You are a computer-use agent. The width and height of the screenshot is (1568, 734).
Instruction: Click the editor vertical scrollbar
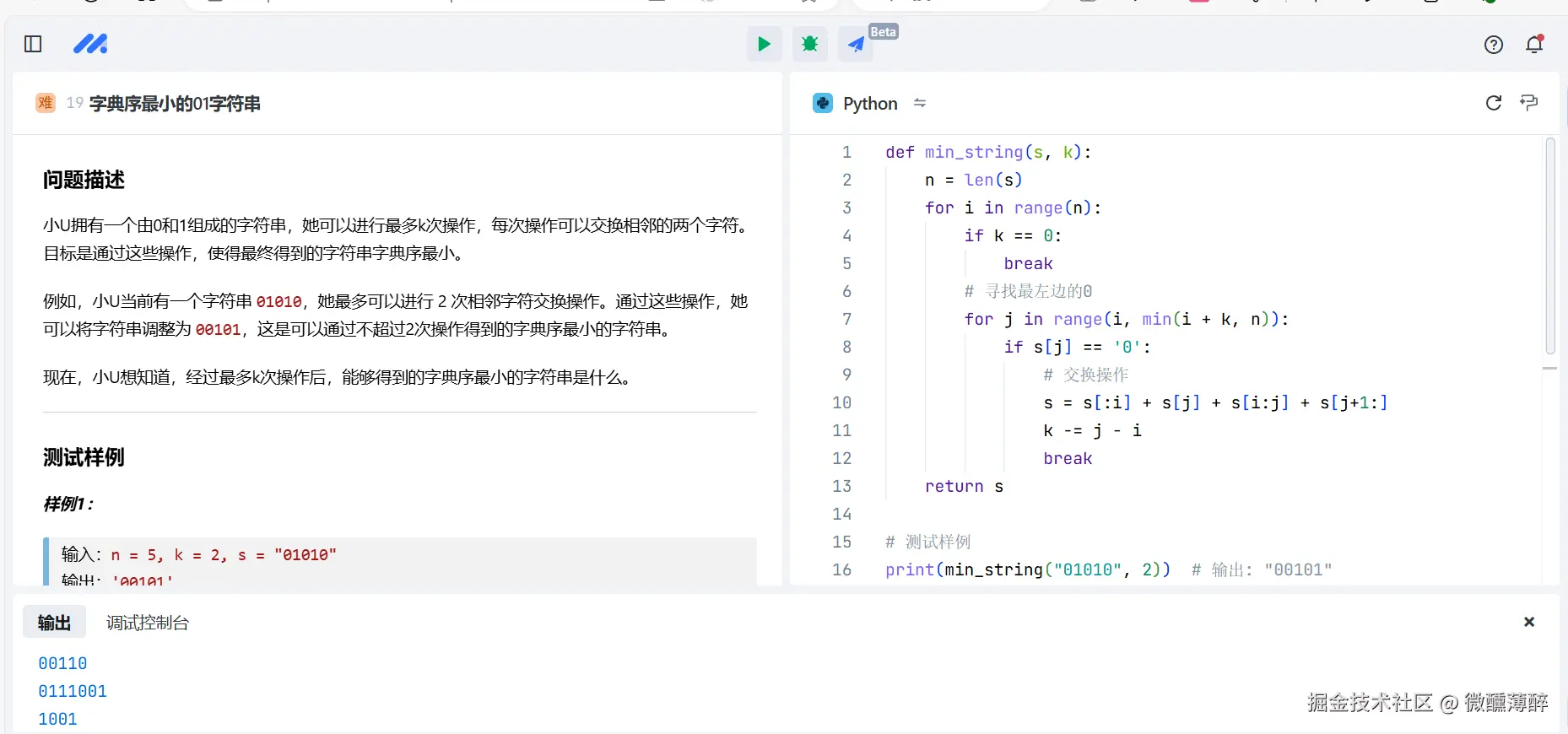1550,246
